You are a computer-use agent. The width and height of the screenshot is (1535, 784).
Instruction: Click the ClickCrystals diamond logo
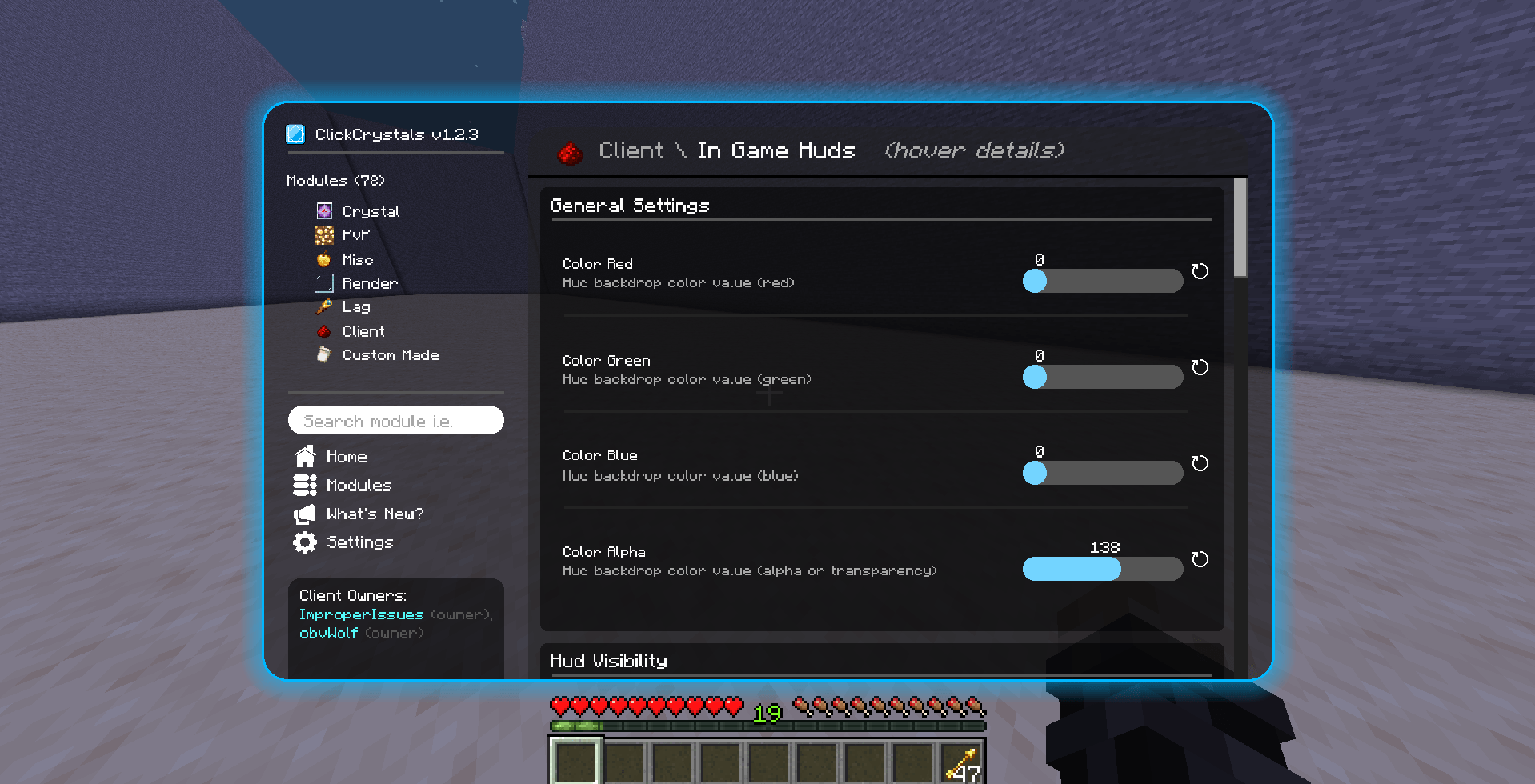(297, 134)
